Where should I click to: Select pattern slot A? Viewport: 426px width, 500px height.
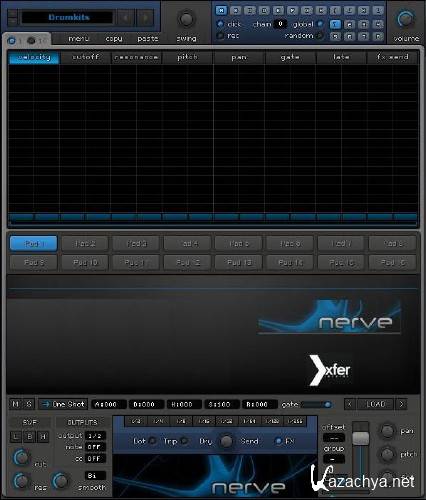click(x=221, y=10)
